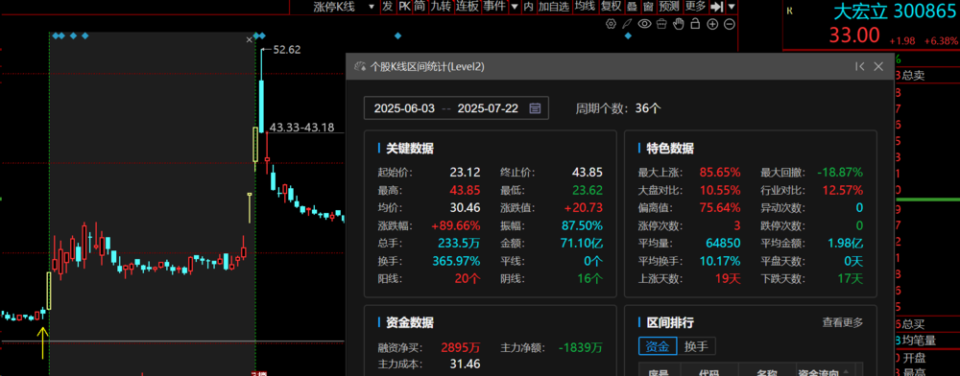Toggle 均线 moving averages
The height and width of the screenshot is (376, 960).
coord(585,6)
